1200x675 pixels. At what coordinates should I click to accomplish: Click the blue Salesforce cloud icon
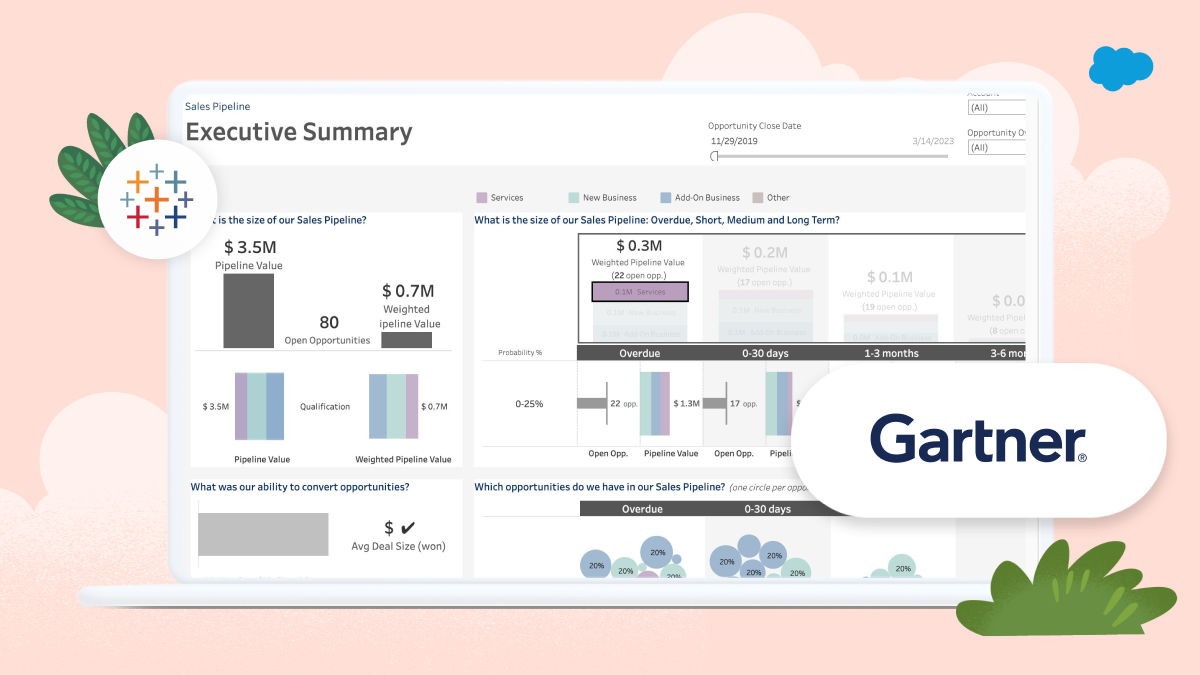coord(1120,69)
